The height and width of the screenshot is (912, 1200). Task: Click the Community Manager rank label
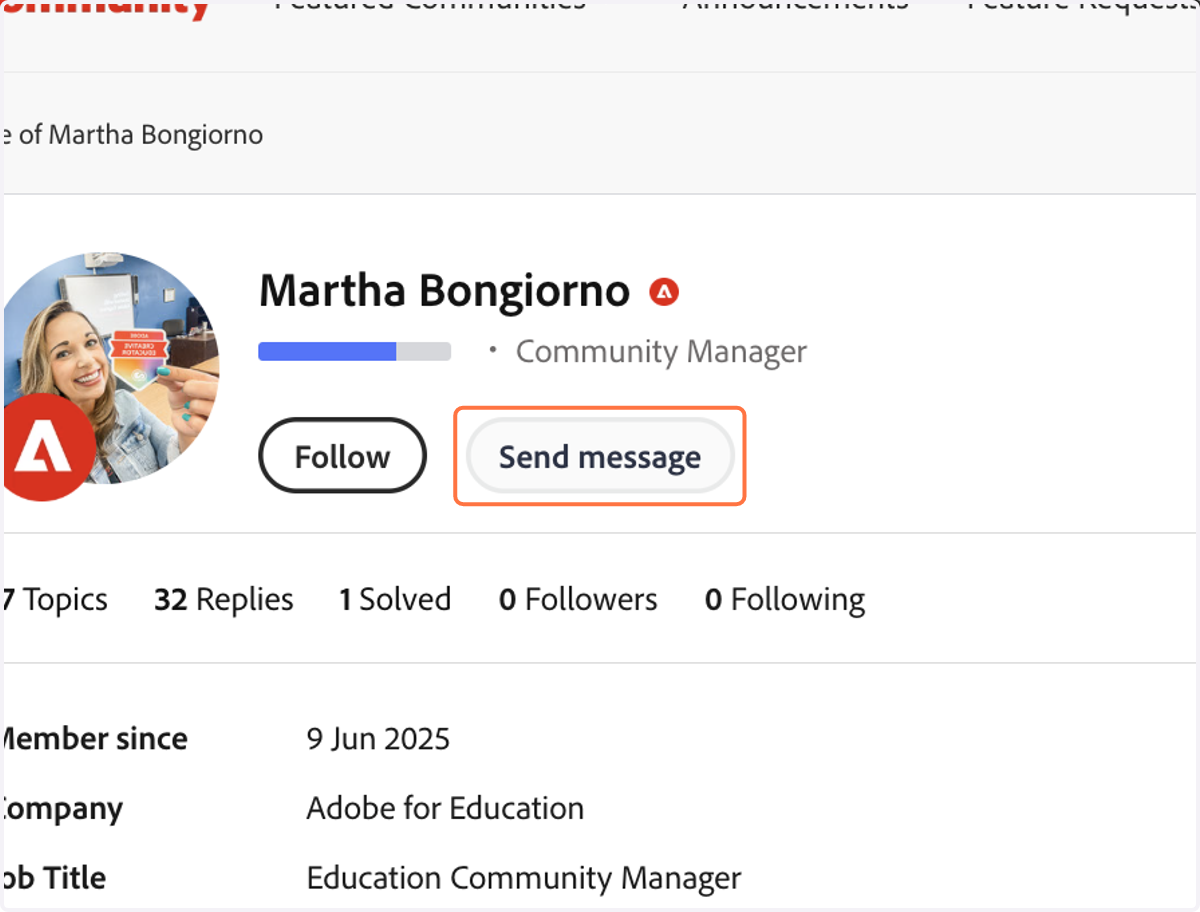point(661,352)
